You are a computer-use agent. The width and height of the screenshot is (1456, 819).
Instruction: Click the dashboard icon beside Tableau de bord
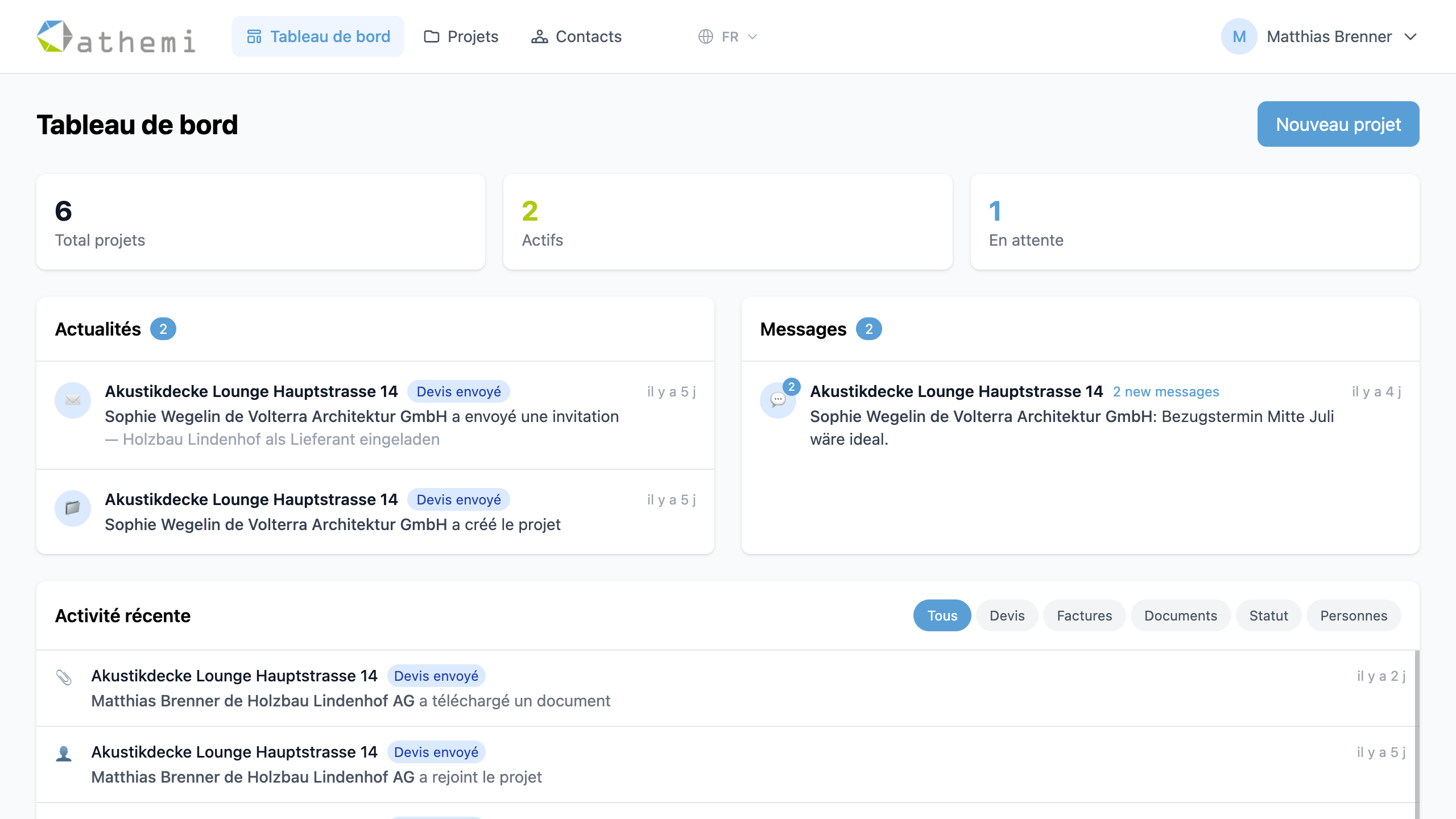254,37
